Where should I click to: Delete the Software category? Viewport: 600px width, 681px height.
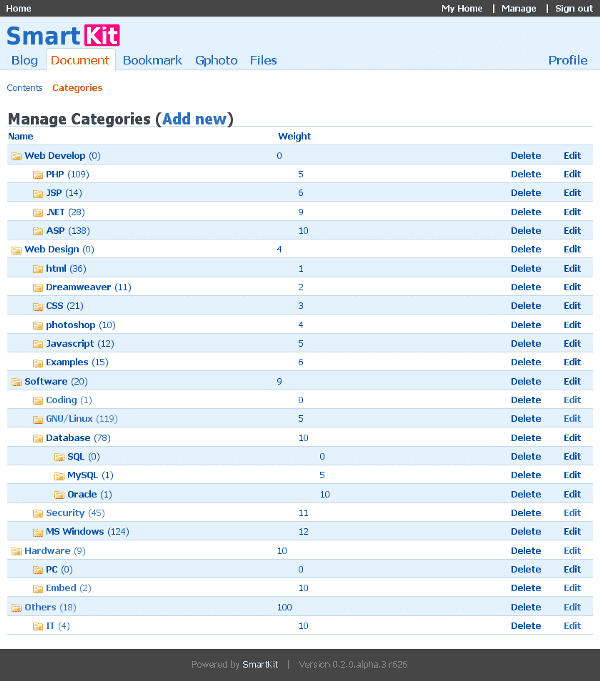[526, 382]
